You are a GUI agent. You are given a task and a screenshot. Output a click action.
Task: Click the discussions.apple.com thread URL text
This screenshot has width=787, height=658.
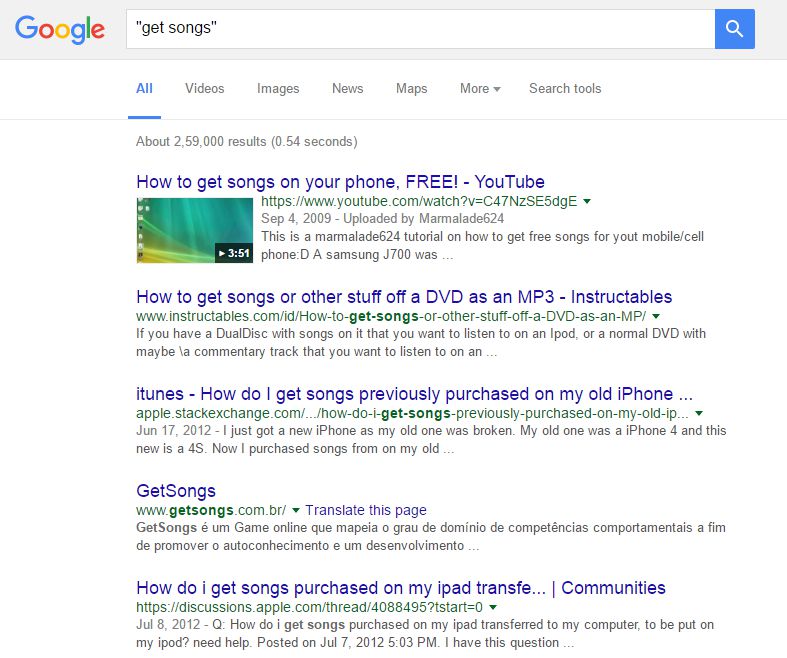pos(309,607)
